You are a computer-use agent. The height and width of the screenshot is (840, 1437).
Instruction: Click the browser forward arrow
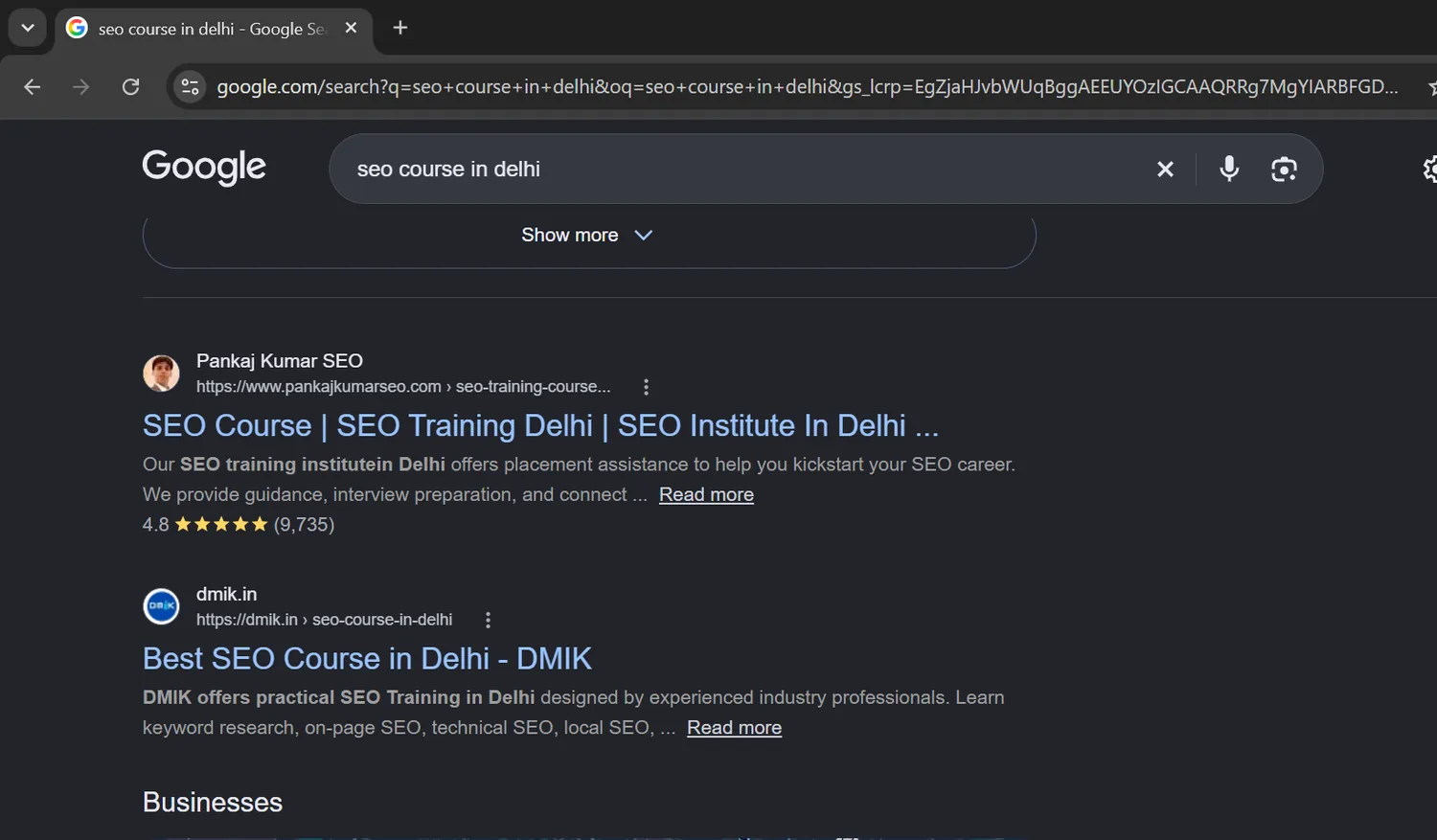click(x=81, y=87)
